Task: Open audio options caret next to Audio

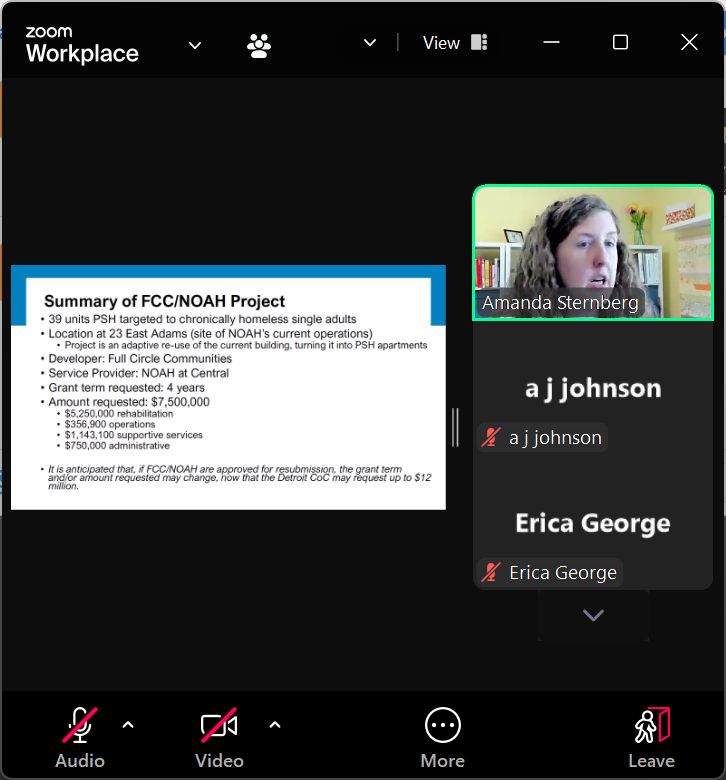Action: coord(128,725)
